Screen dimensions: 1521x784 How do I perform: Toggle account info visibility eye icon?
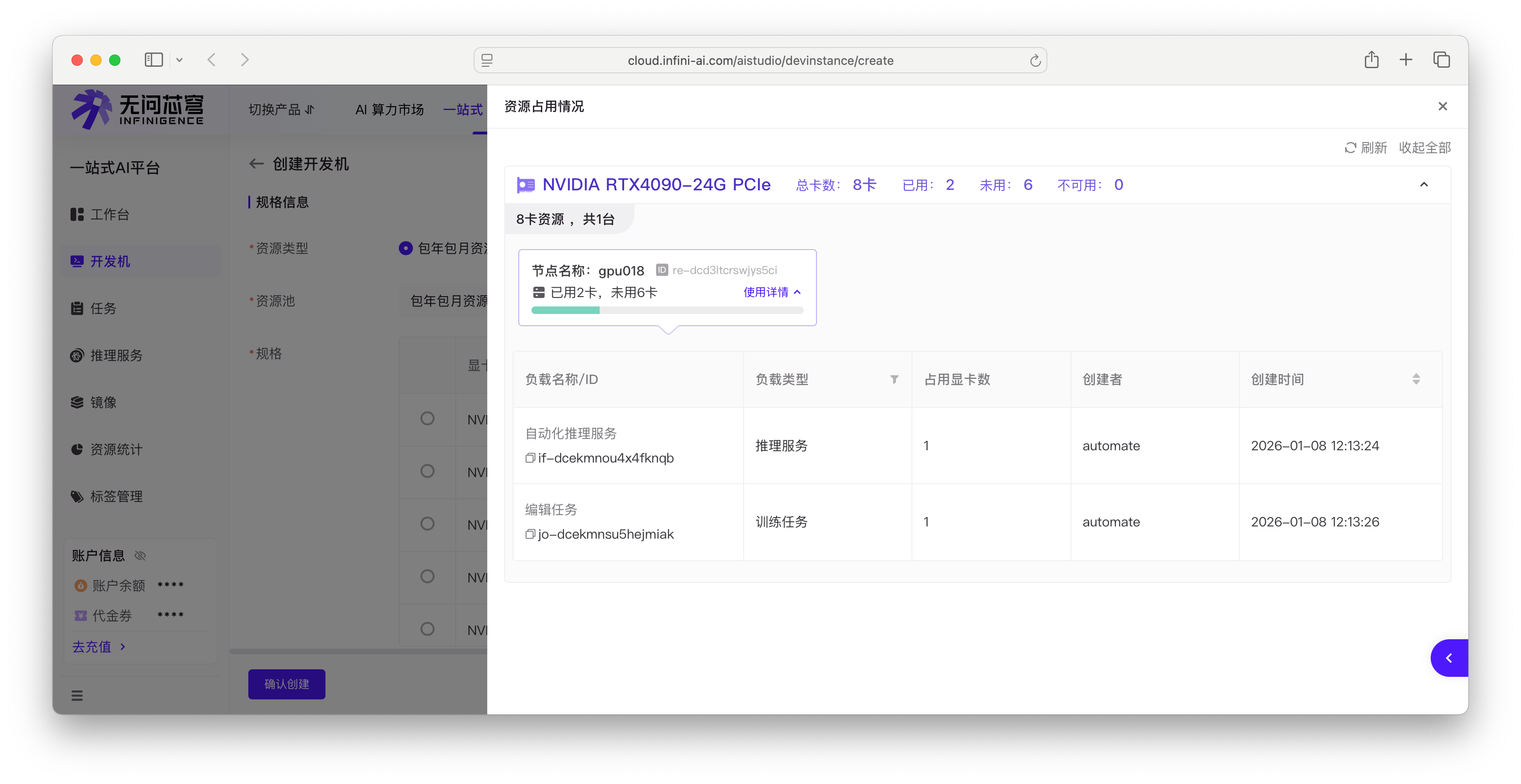140,556
